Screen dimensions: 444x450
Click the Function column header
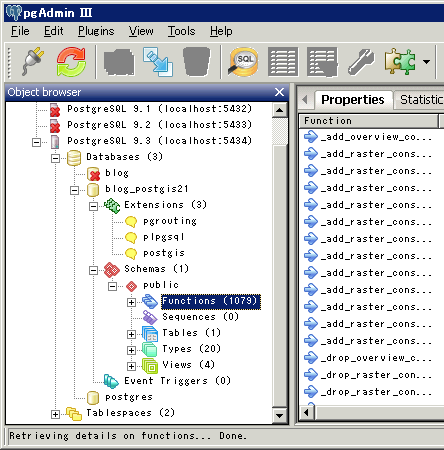(369, 121)
